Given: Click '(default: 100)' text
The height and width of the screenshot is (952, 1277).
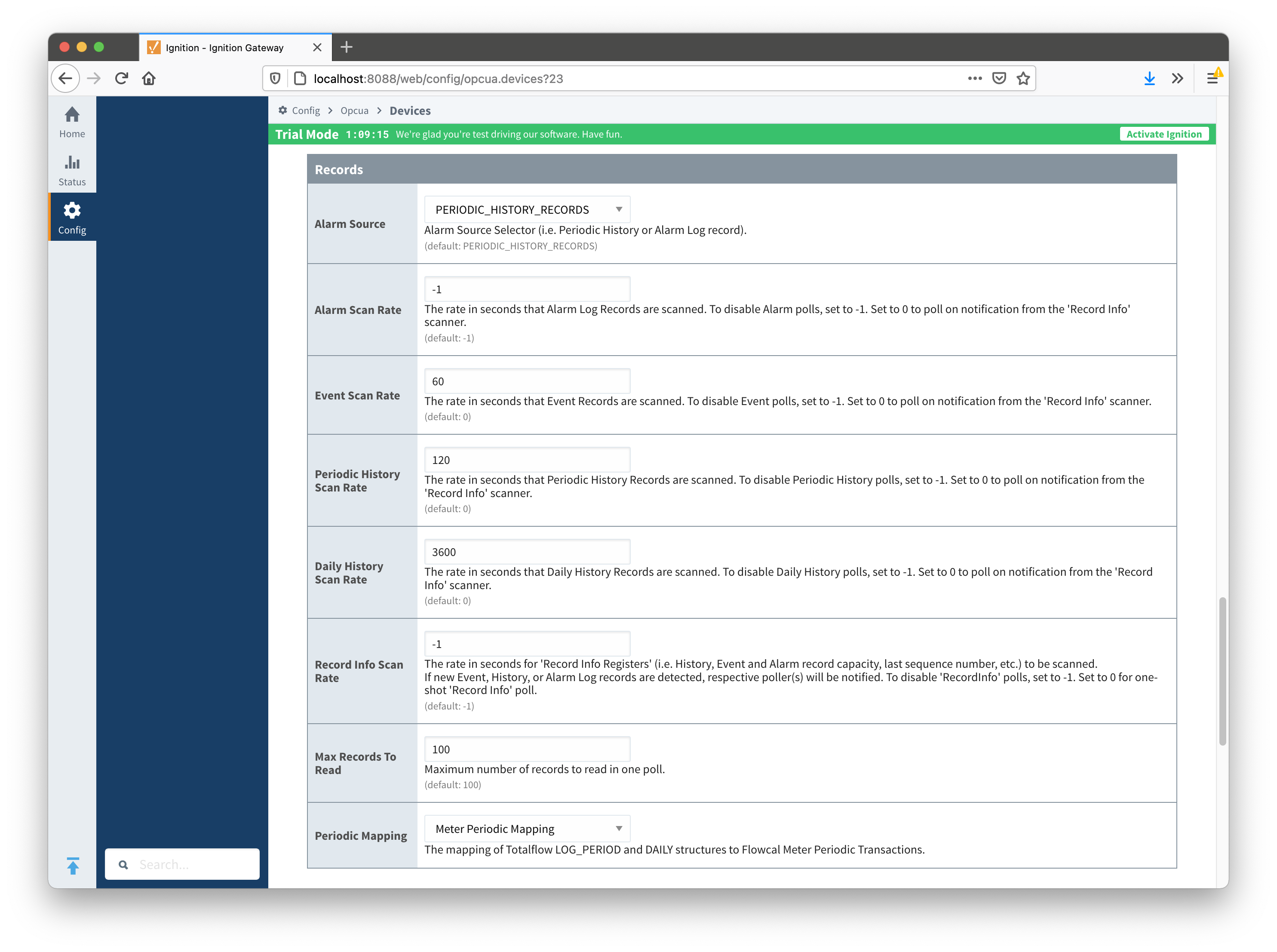Looking at the screenshot, I should click(x=452, y=784).
